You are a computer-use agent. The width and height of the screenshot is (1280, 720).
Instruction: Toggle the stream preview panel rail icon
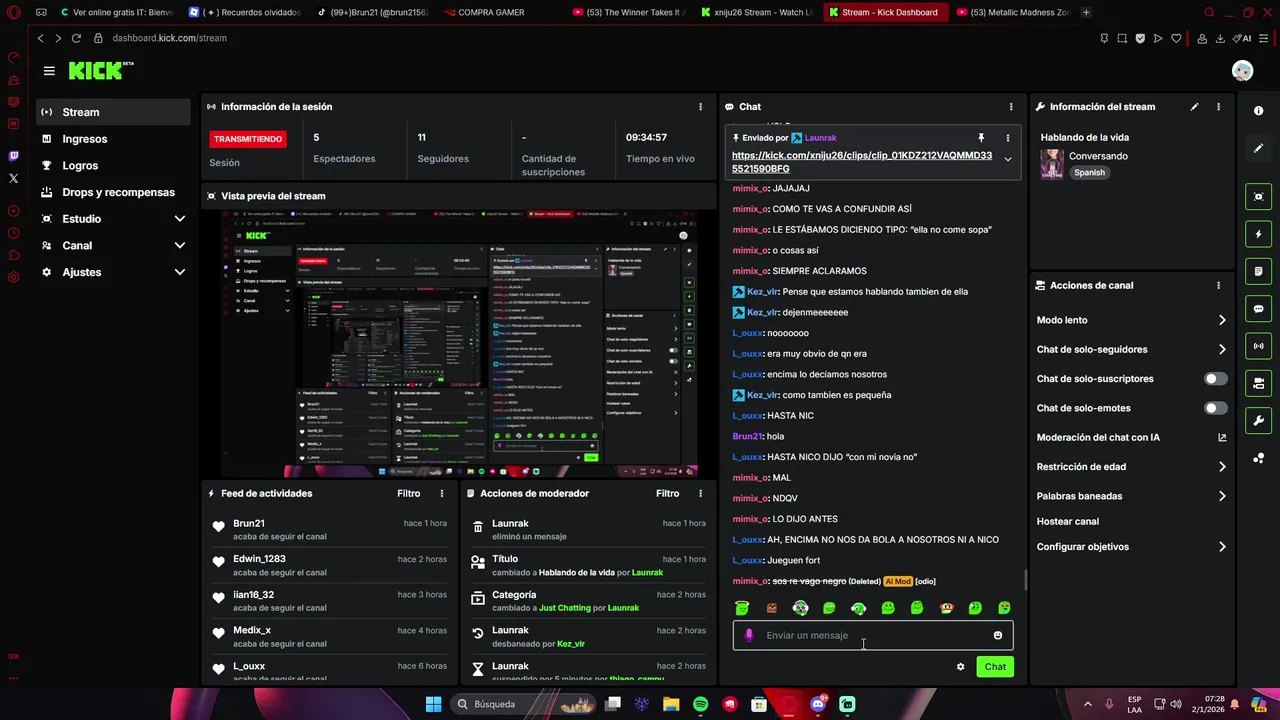1258,197
